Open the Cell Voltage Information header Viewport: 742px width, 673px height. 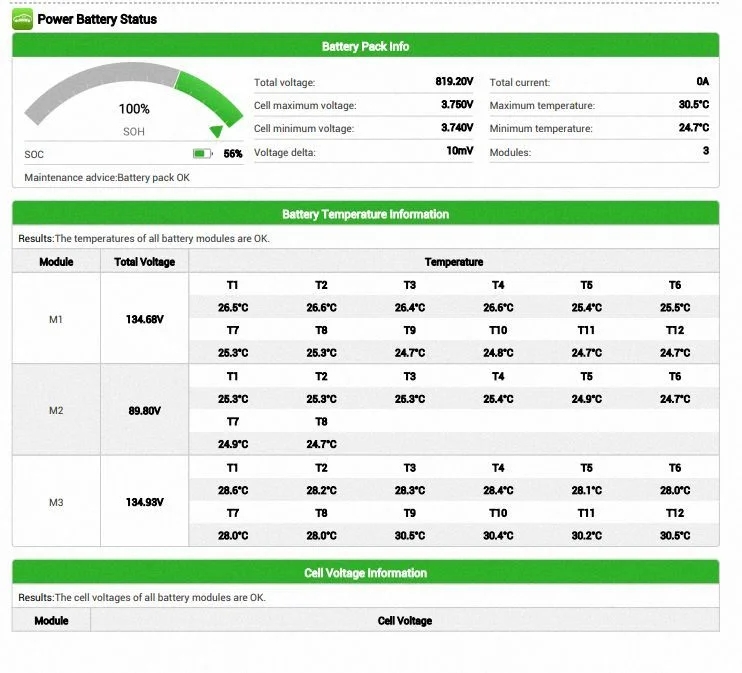(365, 573)
